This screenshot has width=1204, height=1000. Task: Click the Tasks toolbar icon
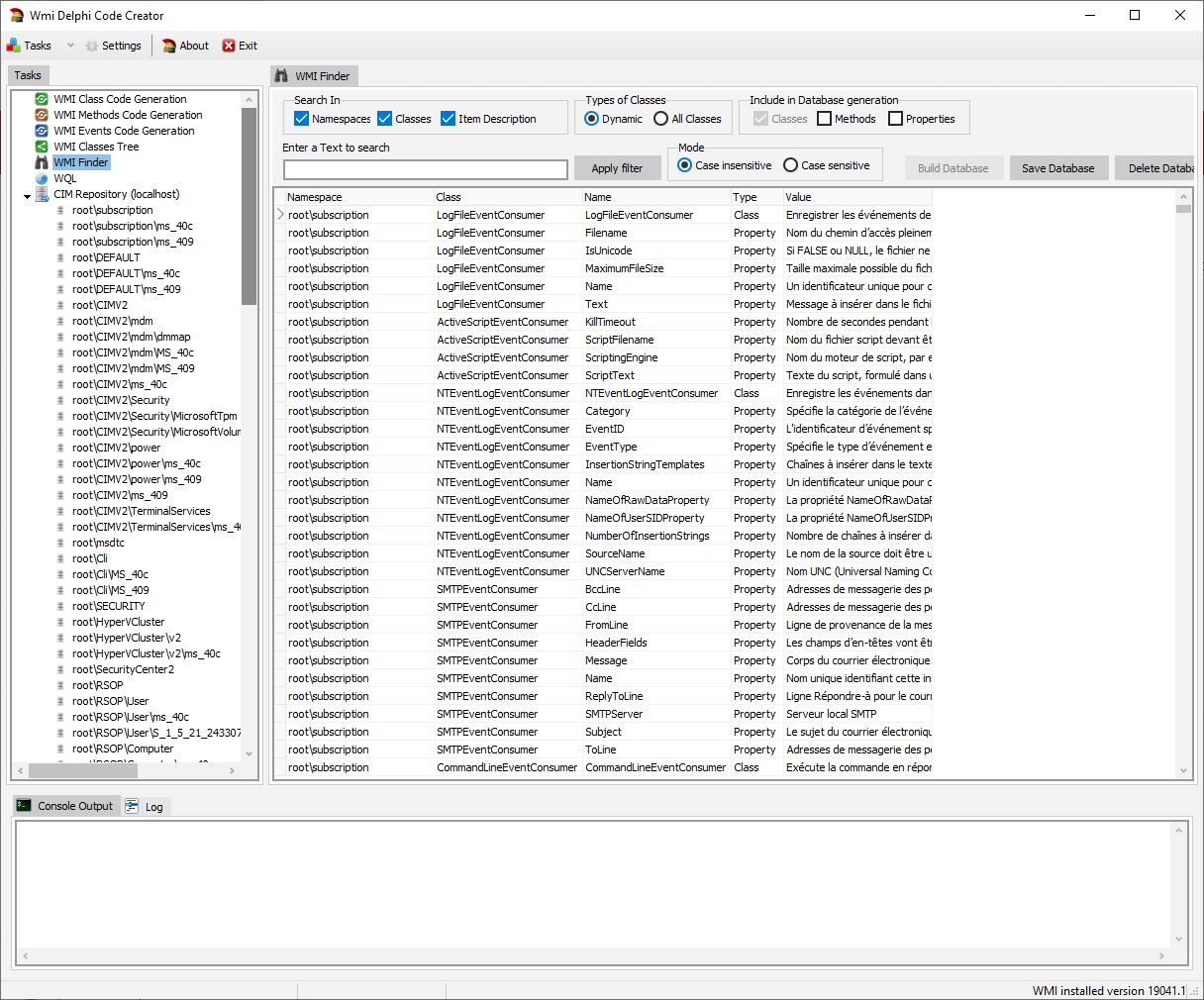14,46
